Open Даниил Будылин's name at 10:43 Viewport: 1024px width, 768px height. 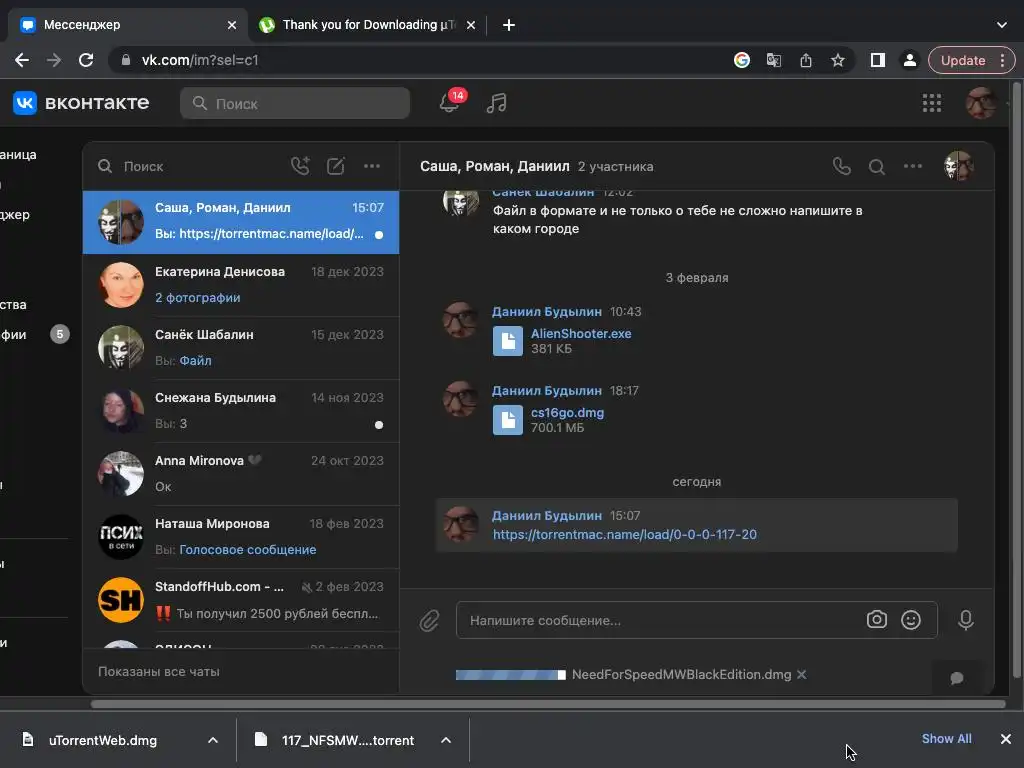point(547,312)
